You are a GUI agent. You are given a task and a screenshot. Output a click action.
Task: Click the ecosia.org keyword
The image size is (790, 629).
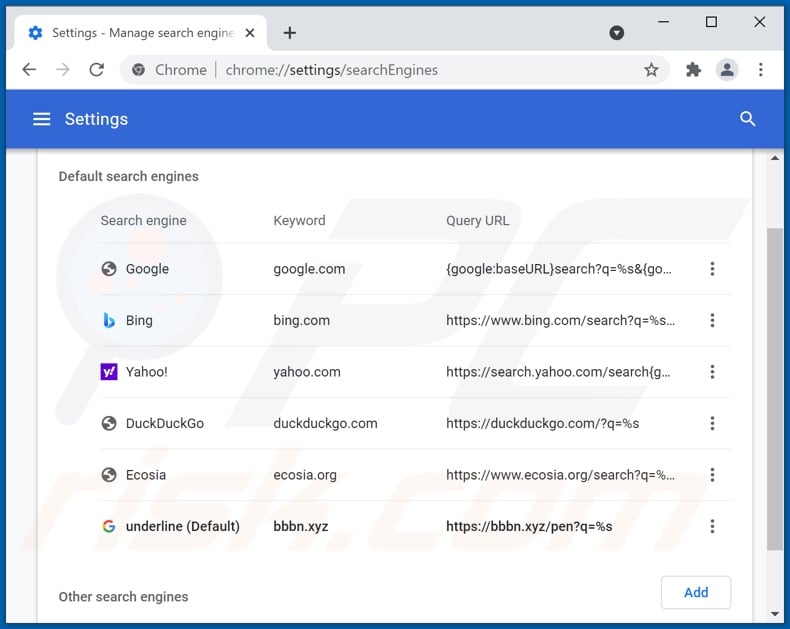click(305, 474)
